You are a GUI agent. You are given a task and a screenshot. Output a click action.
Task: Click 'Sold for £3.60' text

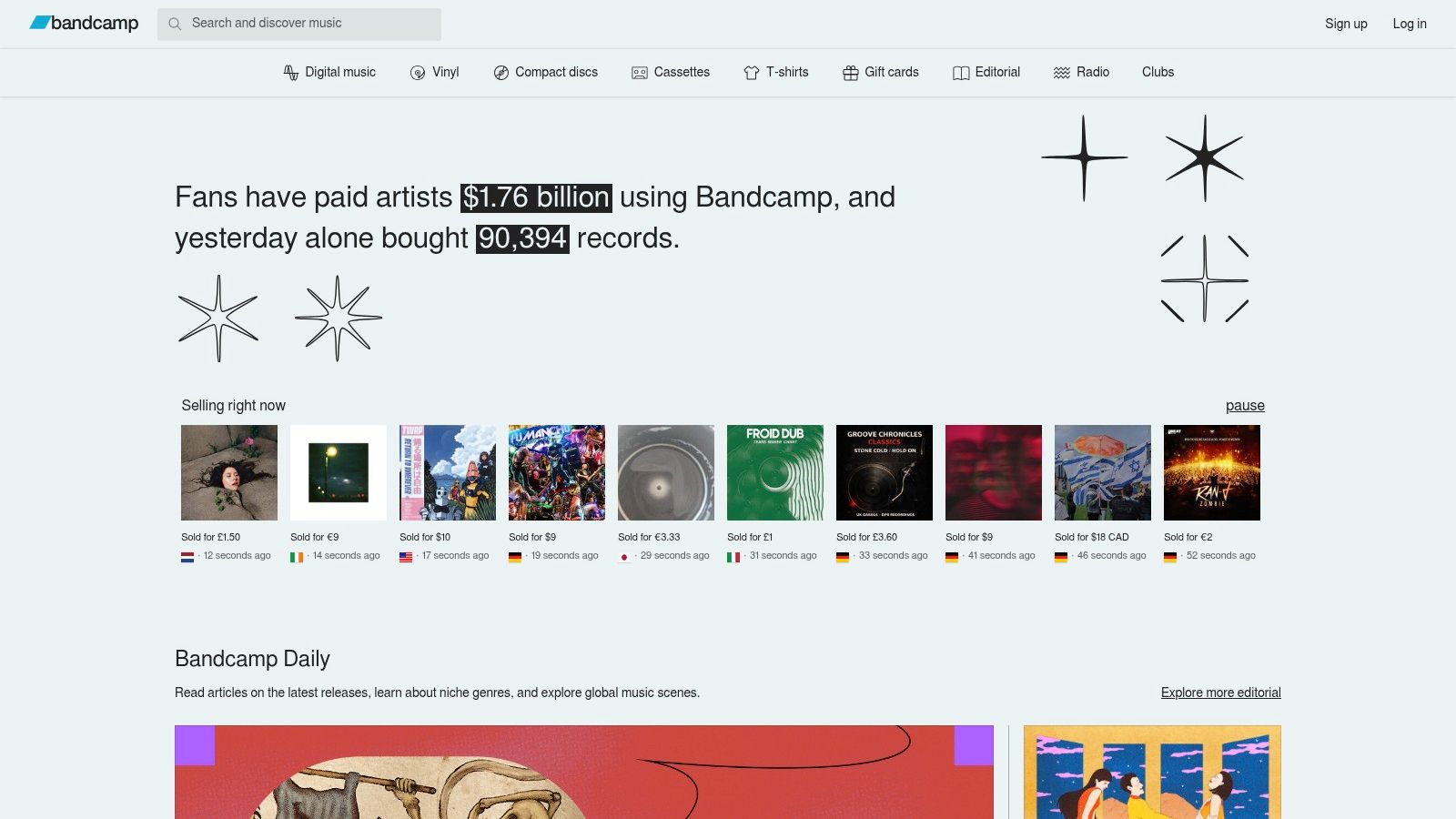point(866,537)
